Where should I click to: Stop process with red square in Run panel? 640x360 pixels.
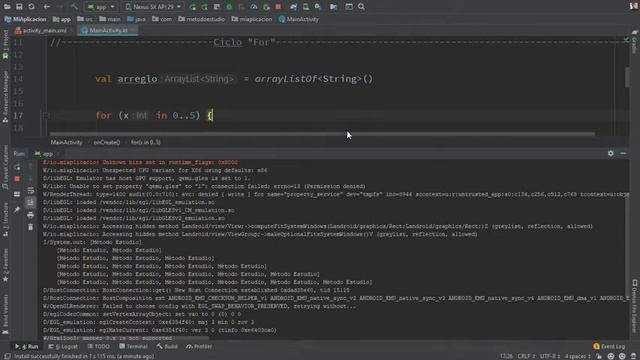tap(17, 179)
